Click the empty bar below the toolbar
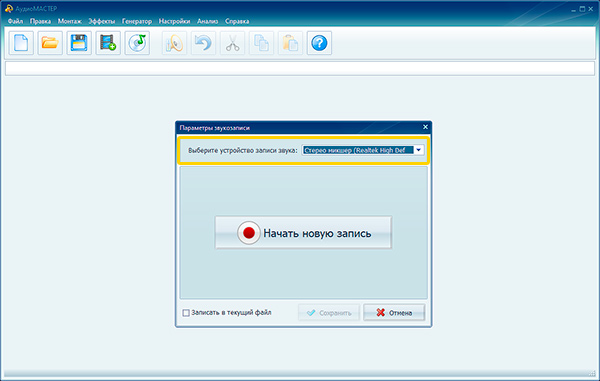Viewport: 600px width, 381px height. [x=300, y=68]
